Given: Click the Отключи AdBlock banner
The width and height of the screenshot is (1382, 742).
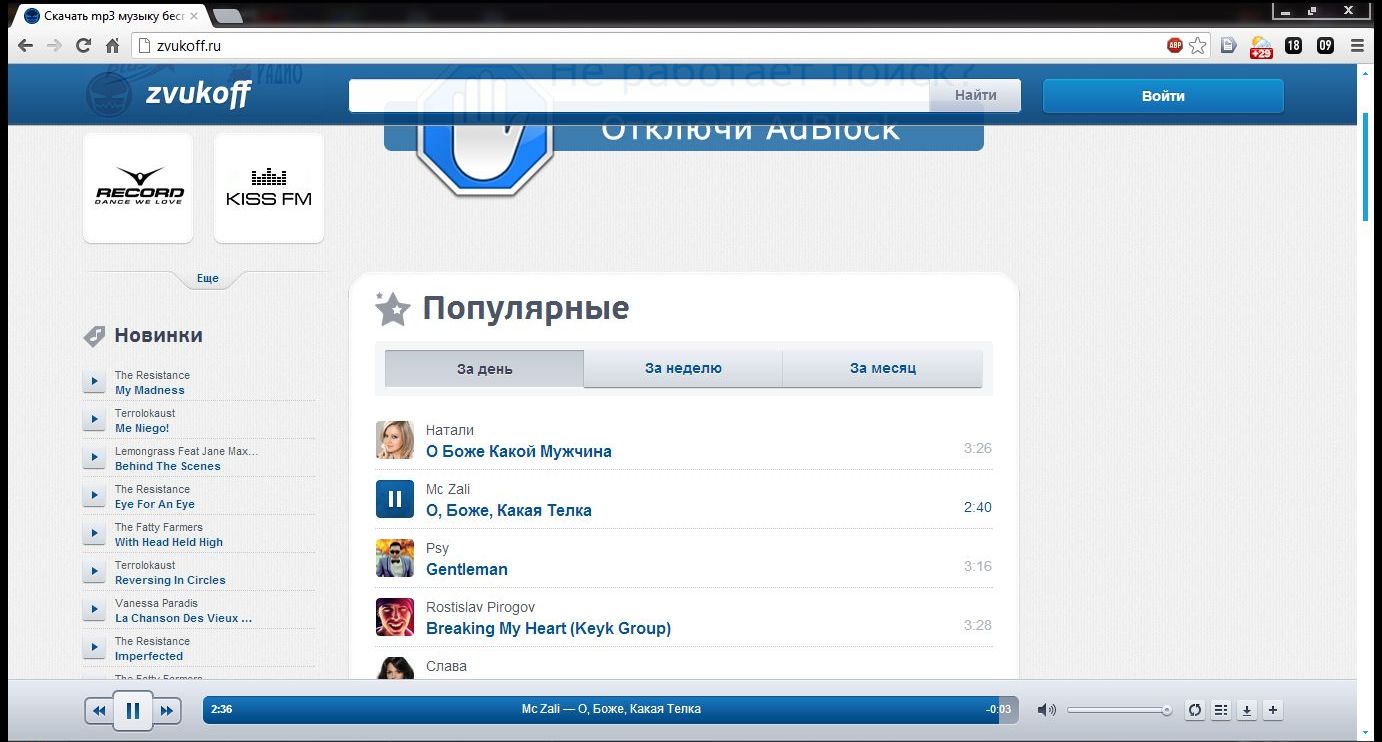Looking at the screenshot, I should pyautogui.click(x=684, y=130).
